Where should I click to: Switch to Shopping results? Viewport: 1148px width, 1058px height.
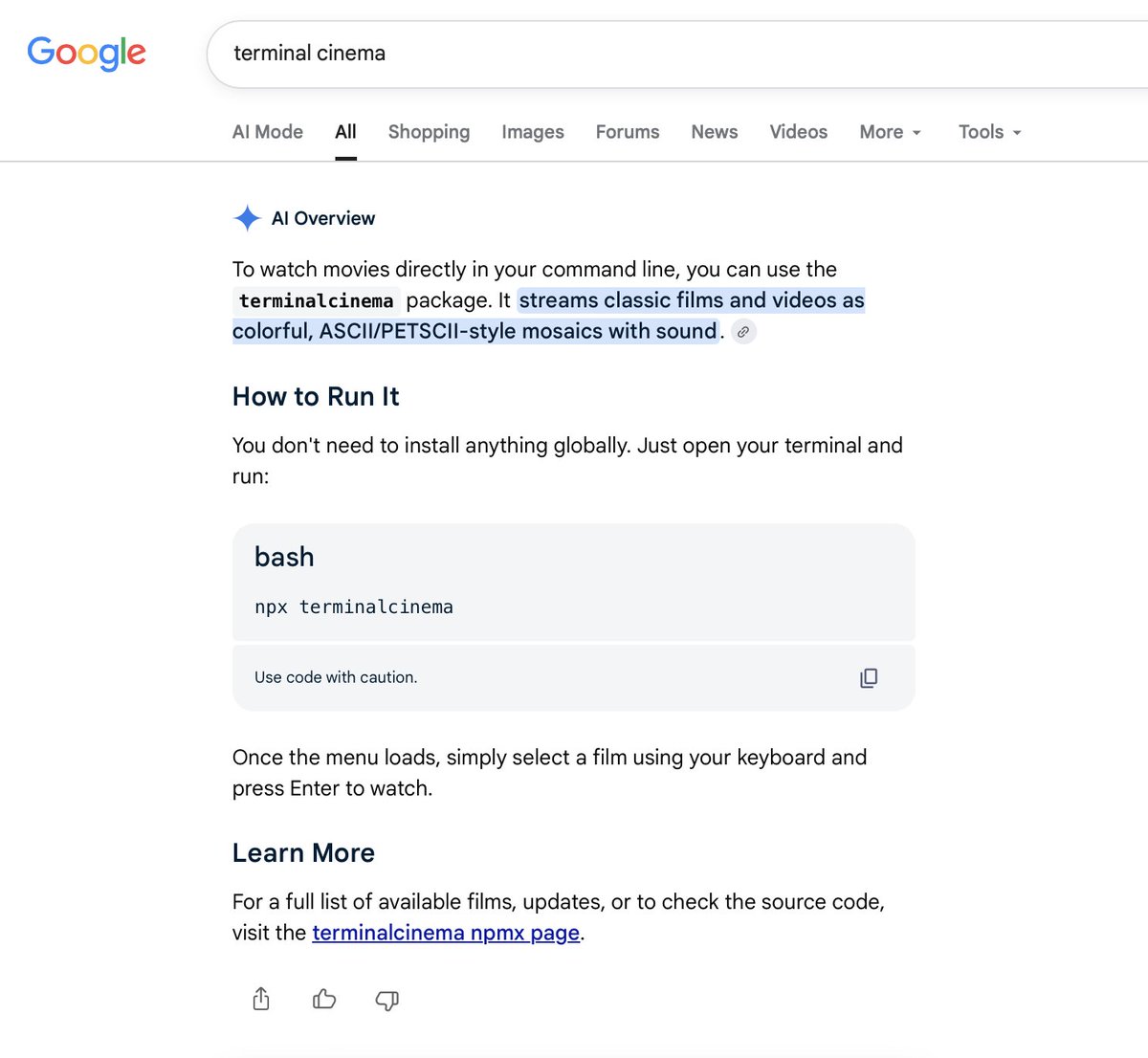[429, 132]
